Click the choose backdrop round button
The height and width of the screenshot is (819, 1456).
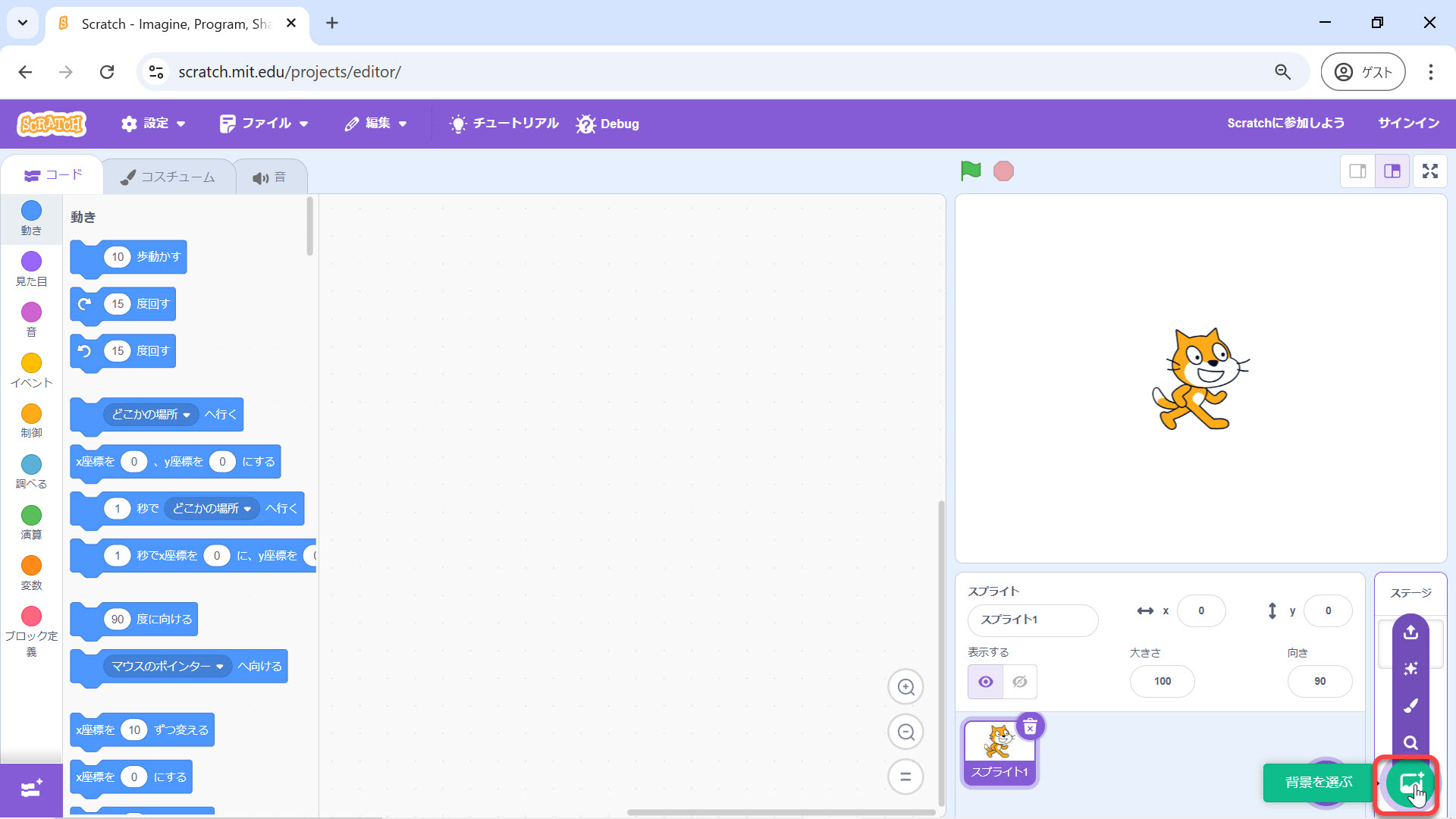pyautogui.click(x=1410, y=783)
